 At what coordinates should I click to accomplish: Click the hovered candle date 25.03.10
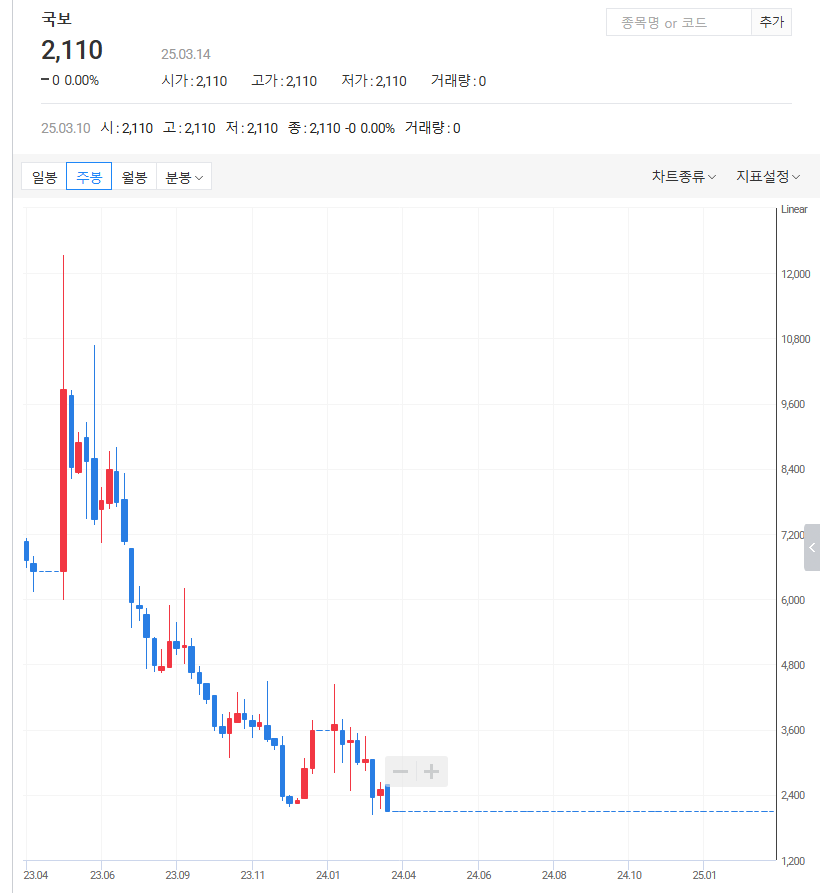coord(65,128)
